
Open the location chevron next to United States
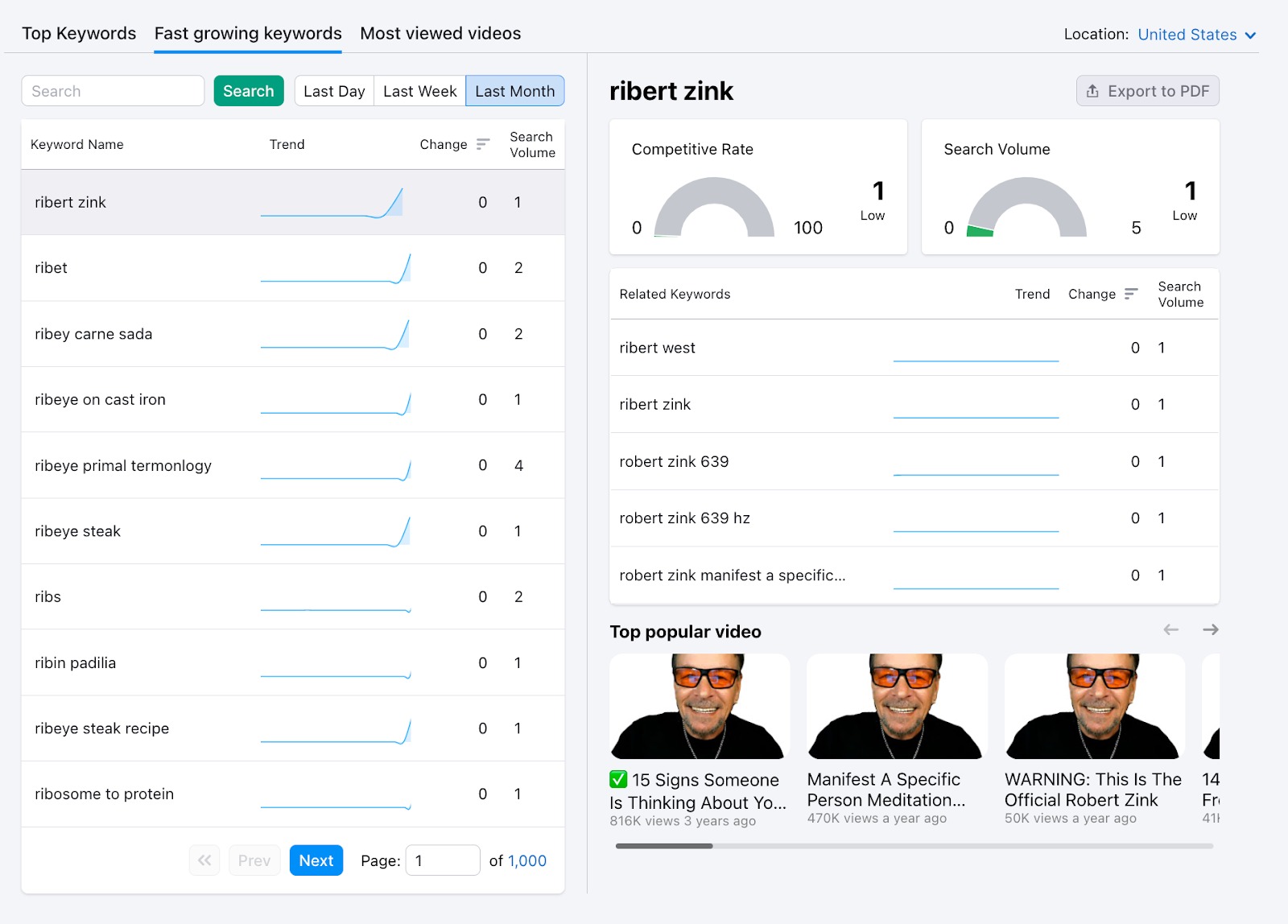(x=1250, y=35)
